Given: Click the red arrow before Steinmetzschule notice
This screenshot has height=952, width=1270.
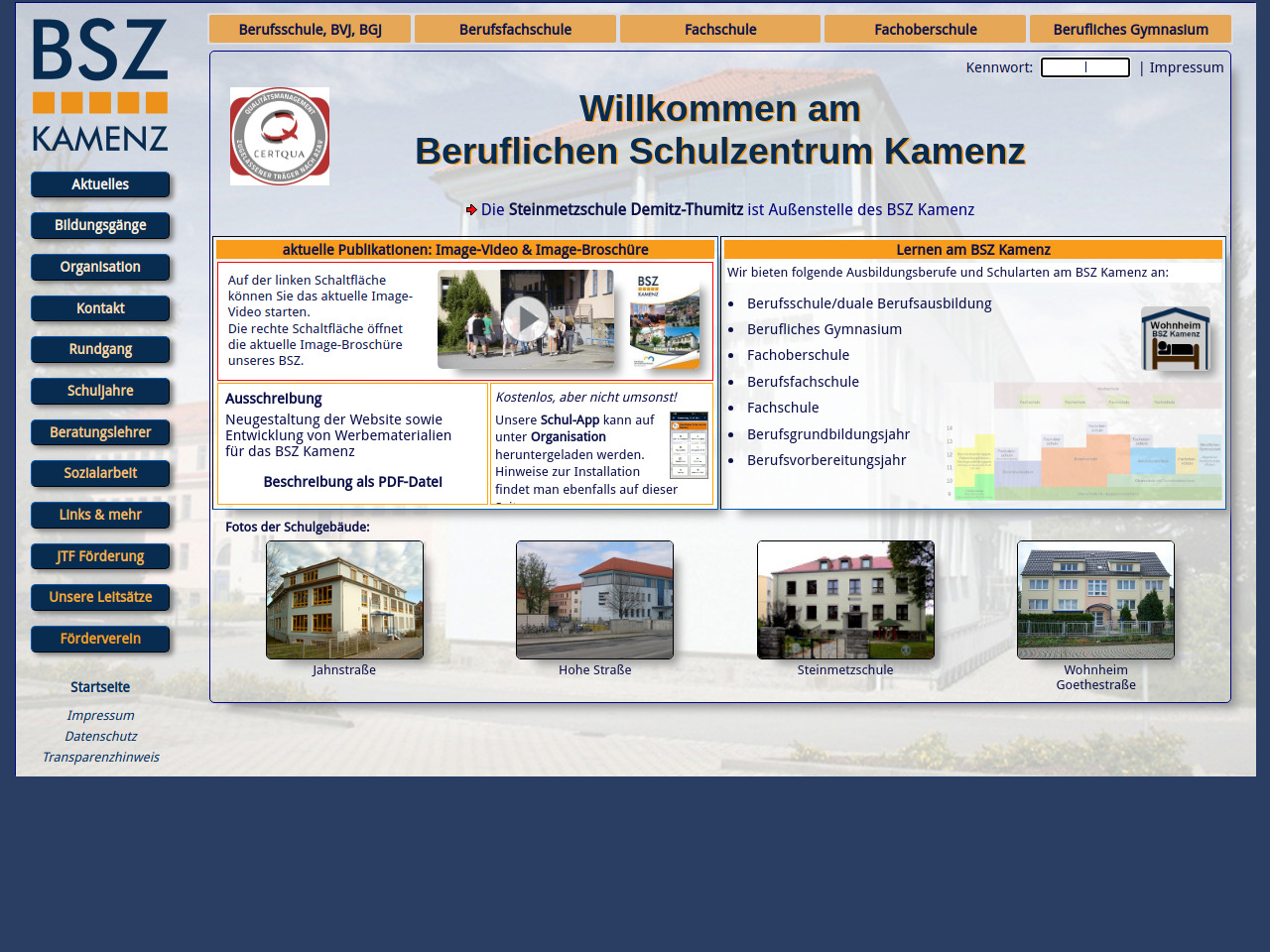Looking at the screenshot, I should [471, 210].
